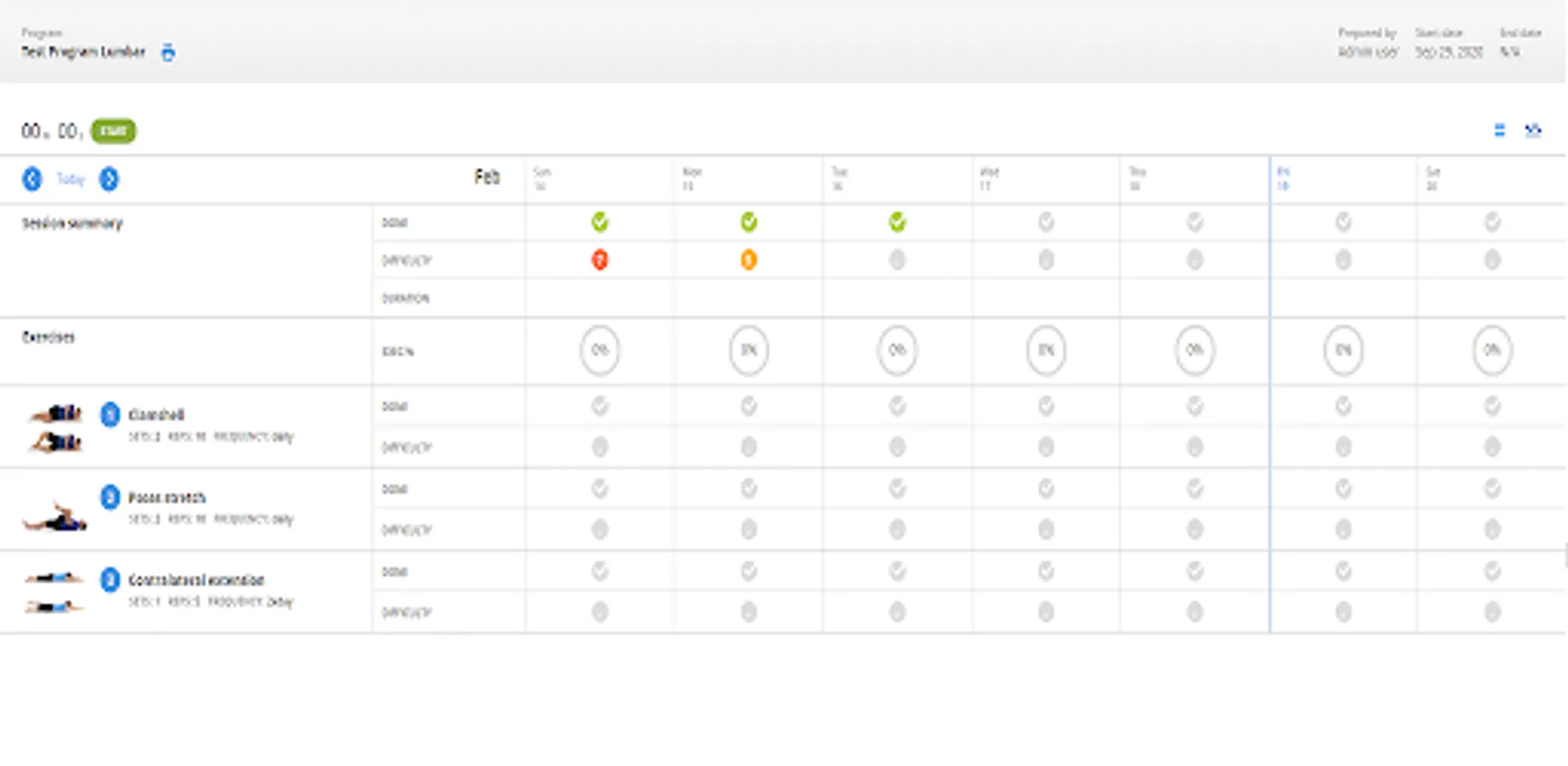Set Clamshell difficulty for Wednesday
This screenshot has width=1568, height=766.
pos(1046,447)
